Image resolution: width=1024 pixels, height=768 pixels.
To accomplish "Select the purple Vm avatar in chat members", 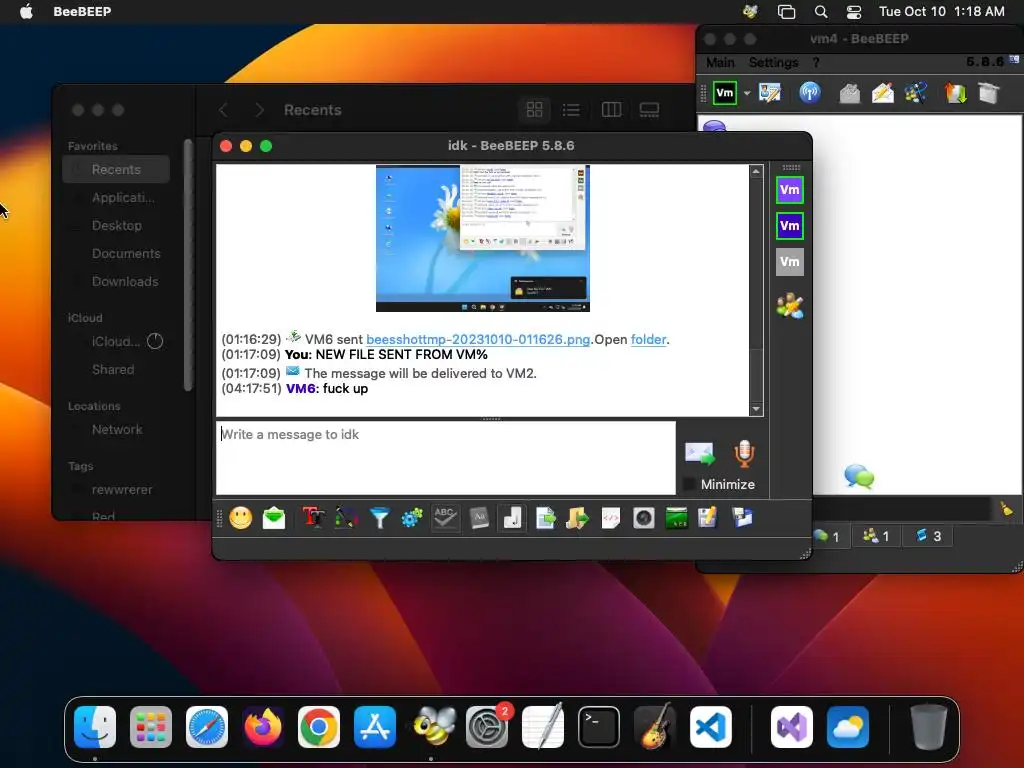I will [x=790, y=190].
